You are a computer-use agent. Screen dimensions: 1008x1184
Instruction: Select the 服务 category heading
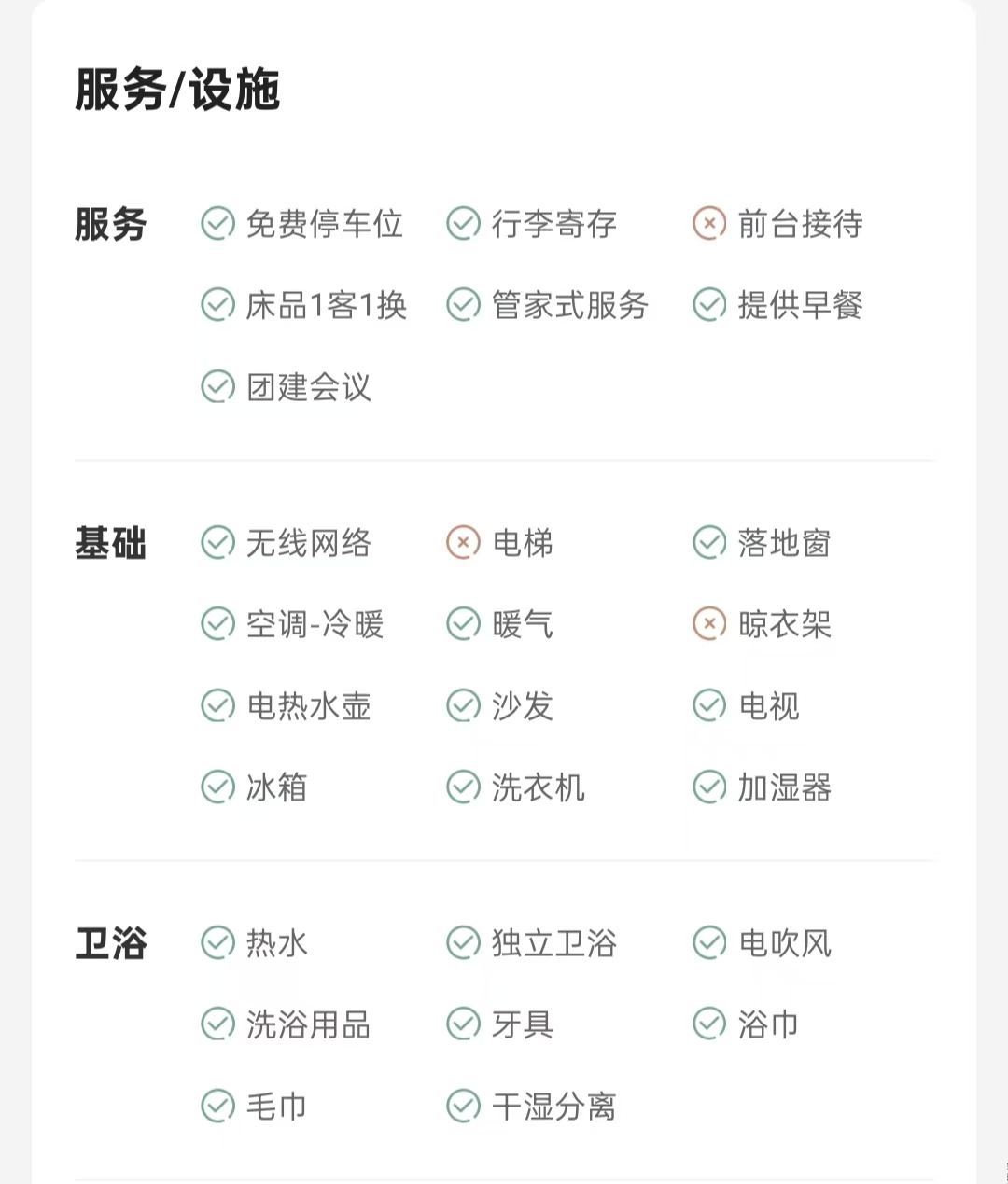tap(111, 225)
